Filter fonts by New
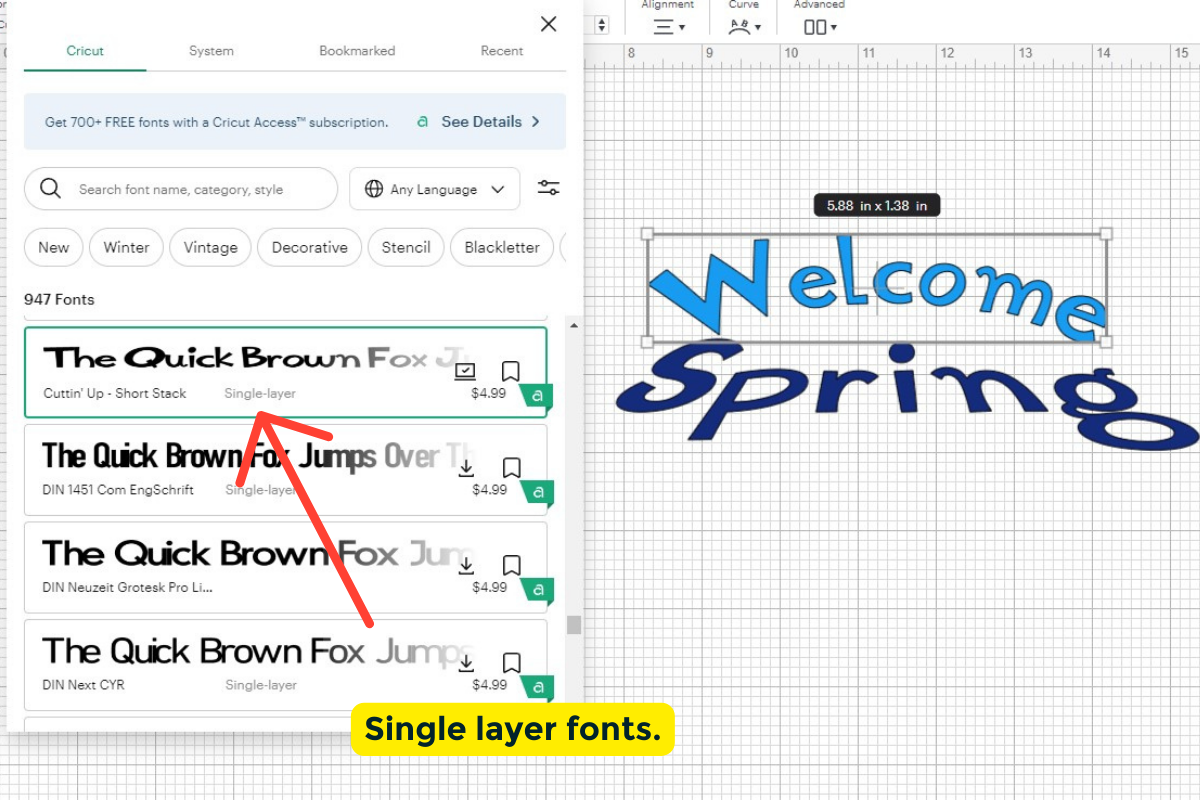The width and height of the screenshot is (1200, 800). 54,248
